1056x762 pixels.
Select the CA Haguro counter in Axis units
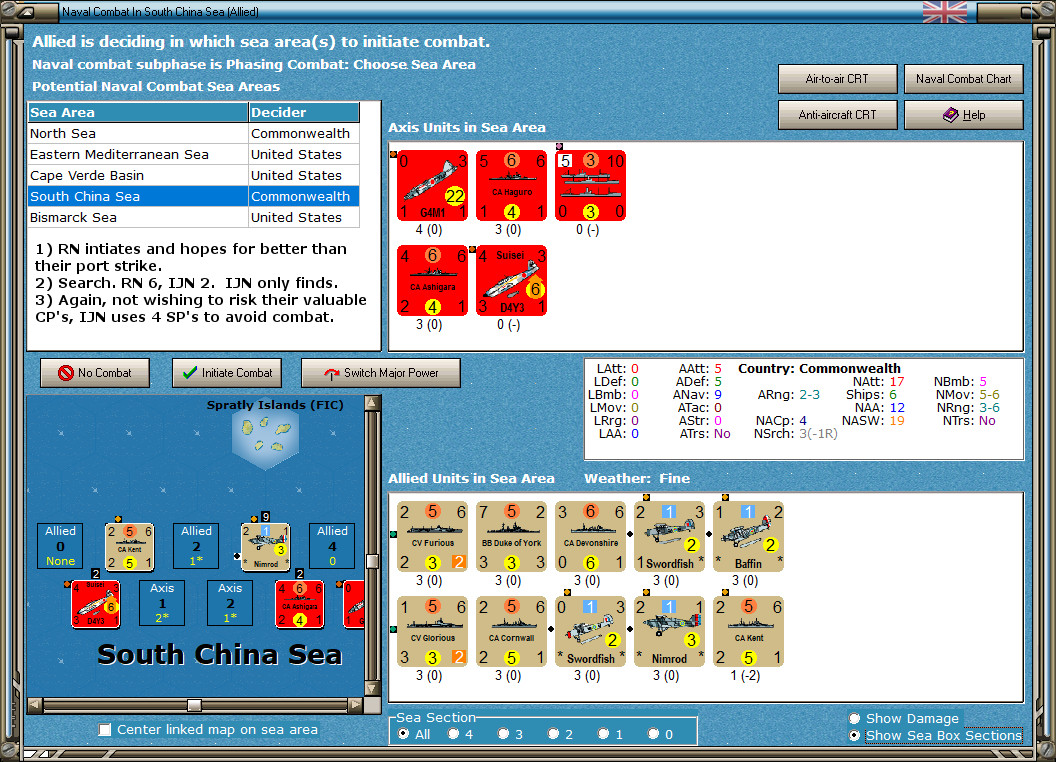click(511, 185)
